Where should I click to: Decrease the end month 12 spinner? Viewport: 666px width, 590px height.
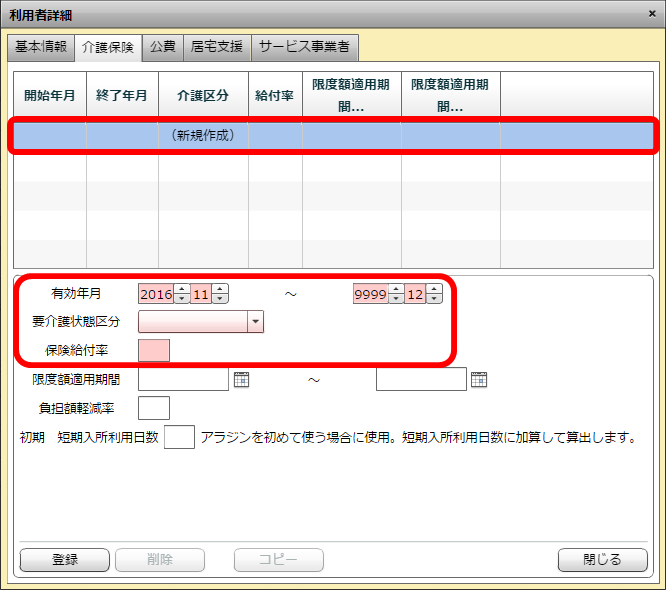434,299
